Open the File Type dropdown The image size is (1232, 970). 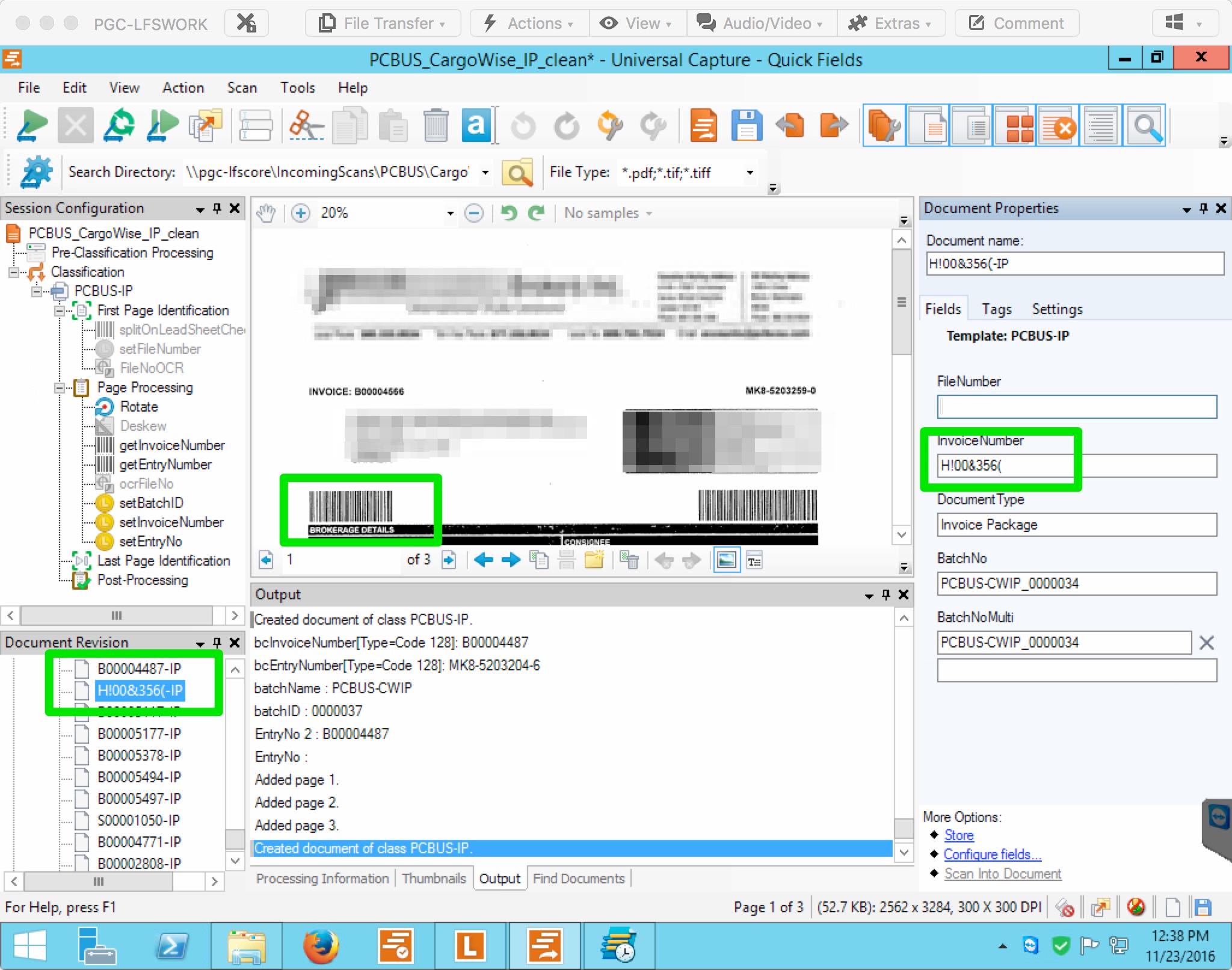pos(750,173)
